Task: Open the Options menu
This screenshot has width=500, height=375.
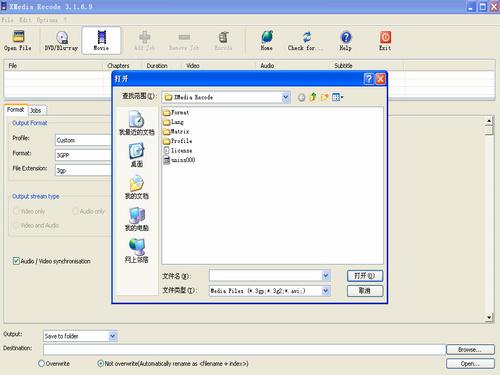Action: tap(47, 20)
